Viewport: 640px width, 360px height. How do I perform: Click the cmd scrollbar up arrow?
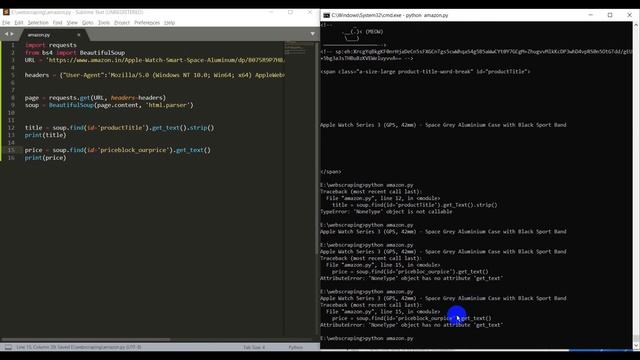636,25
